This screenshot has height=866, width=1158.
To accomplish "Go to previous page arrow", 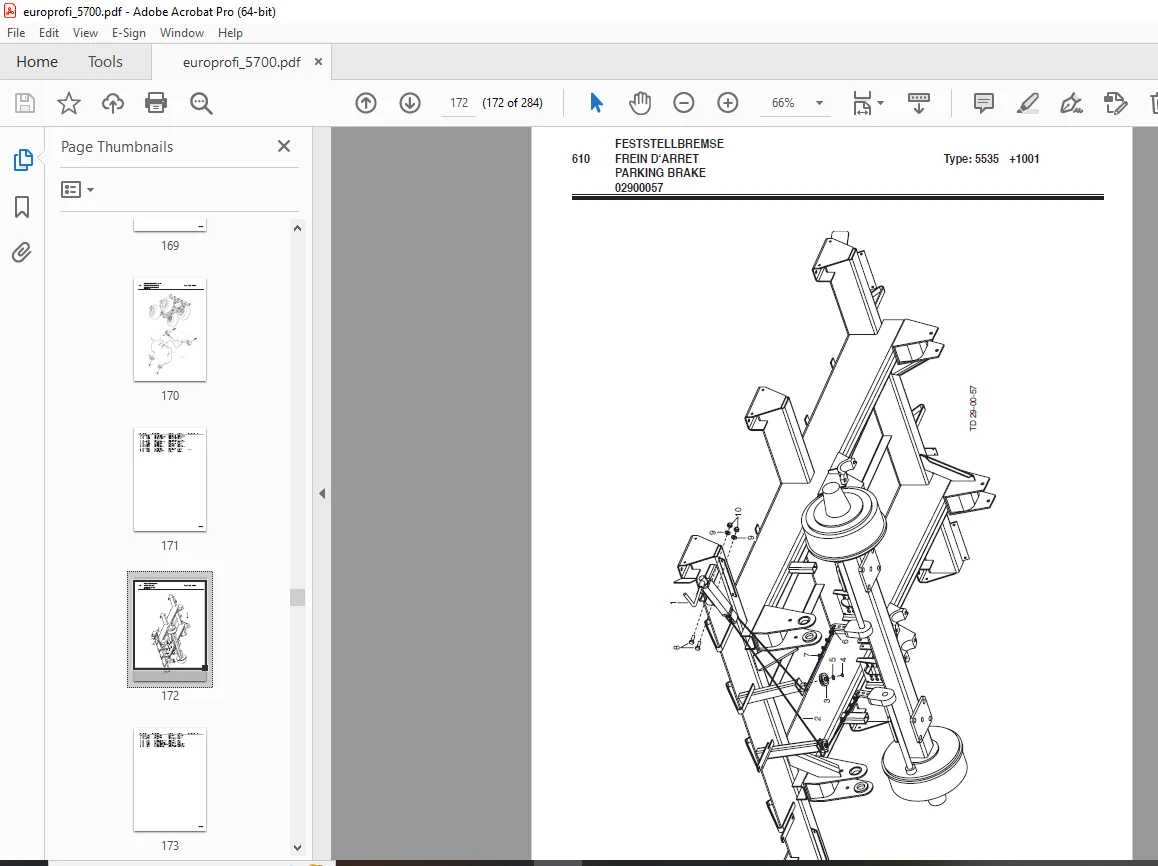I will point(366,103).
